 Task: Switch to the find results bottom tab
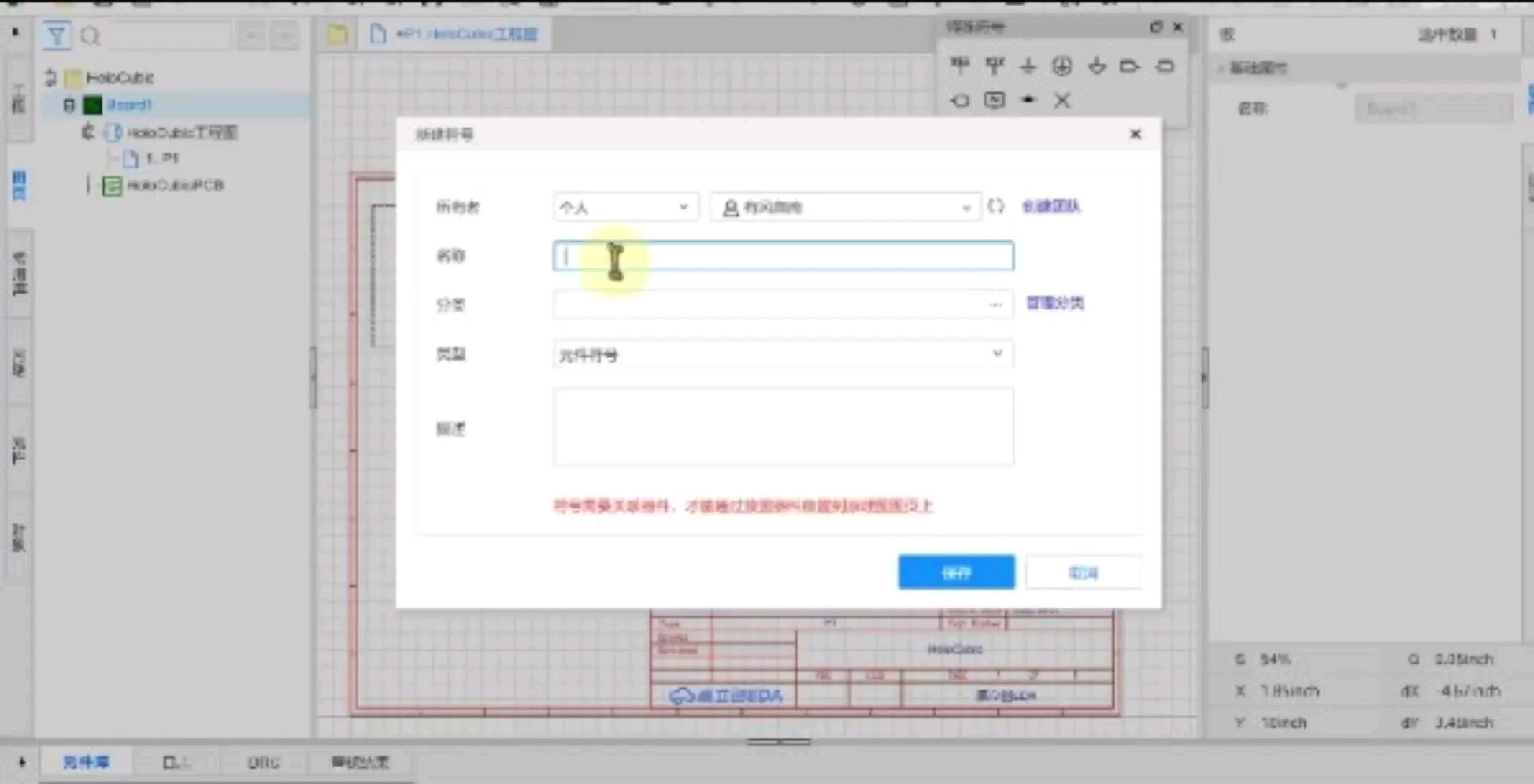point(360,762)
